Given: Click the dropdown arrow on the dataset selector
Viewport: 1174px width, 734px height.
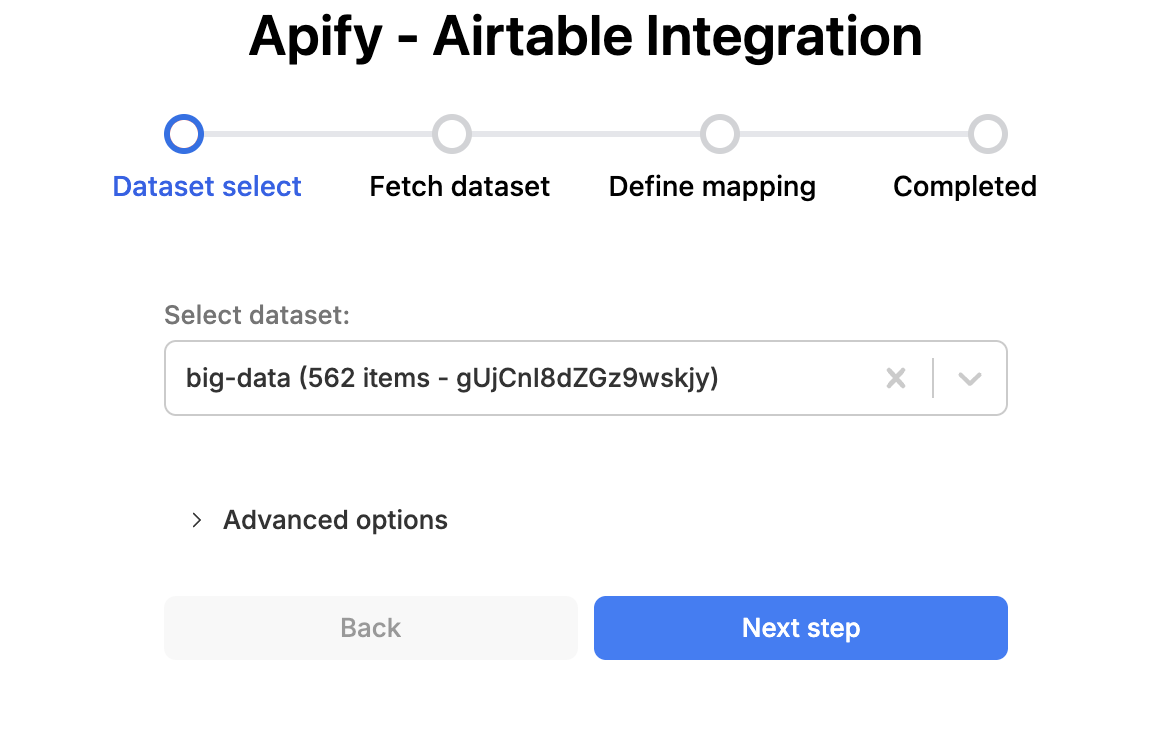Looking at the screenshot, I should pyautogui.click(x=968, y=378).
